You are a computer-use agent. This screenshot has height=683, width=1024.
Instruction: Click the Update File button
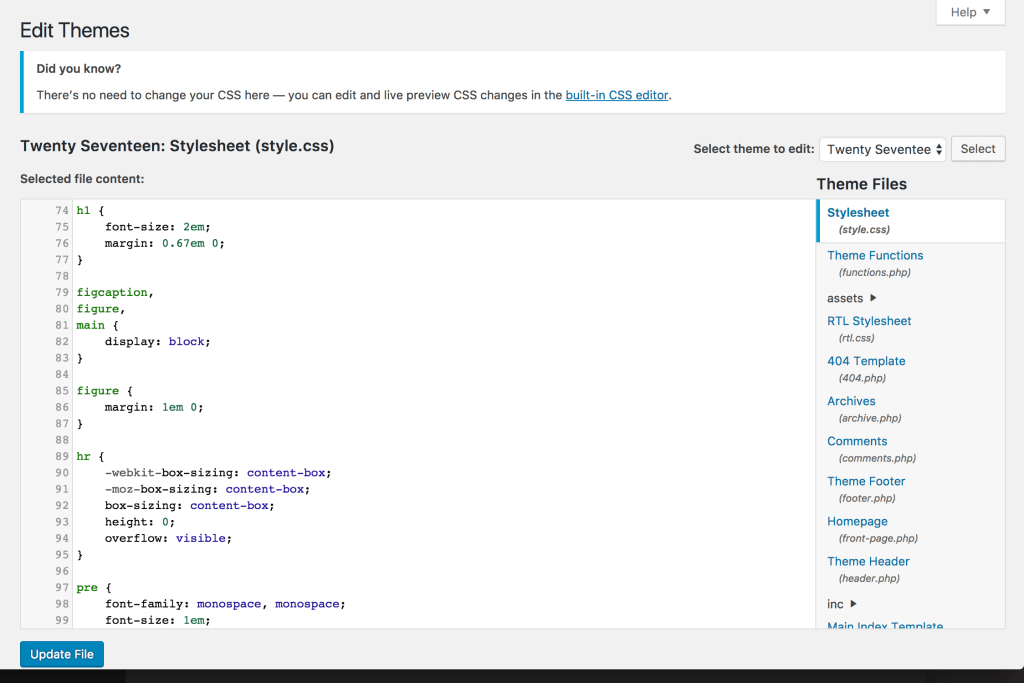pos(61,653)
